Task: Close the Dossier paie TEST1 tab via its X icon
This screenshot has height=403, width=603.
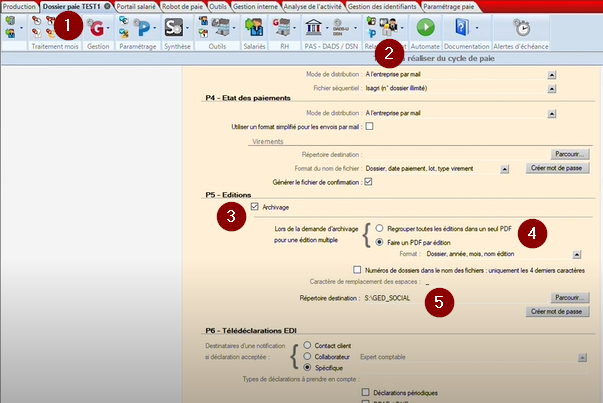Action: coord(107,6)
